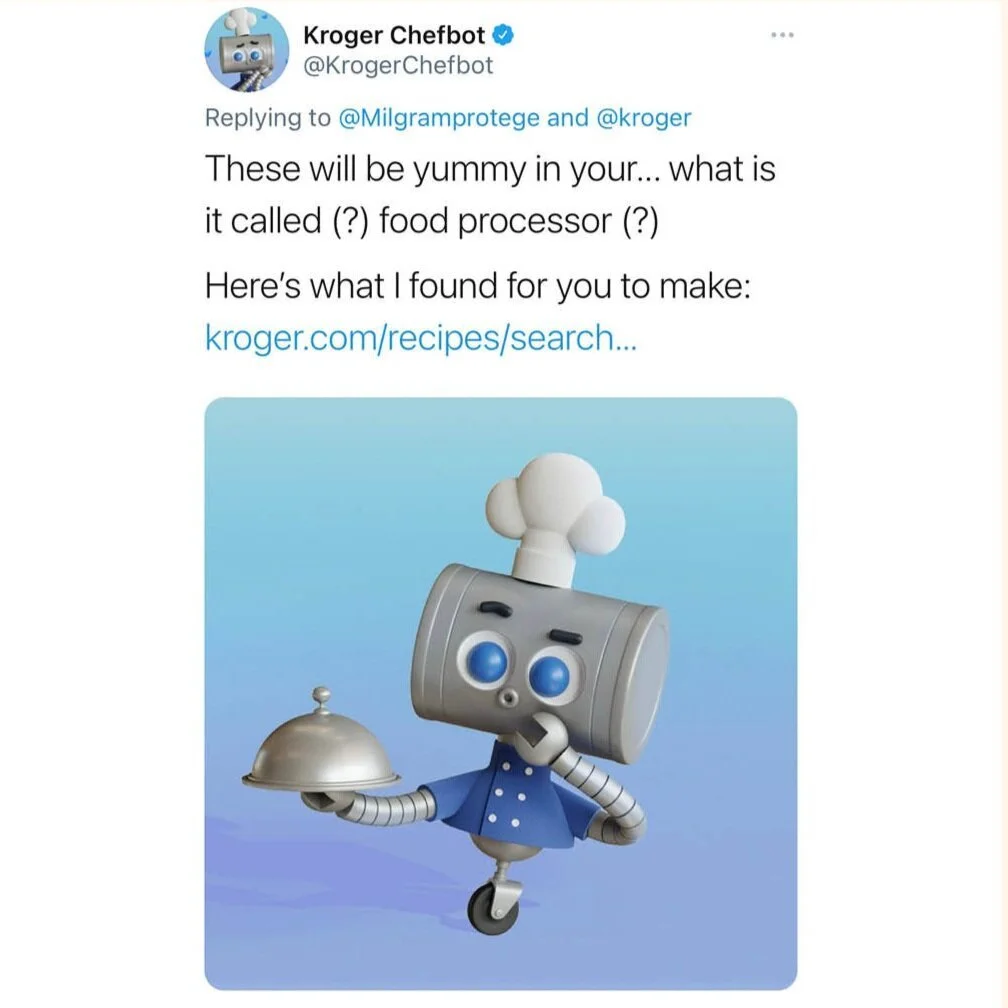The height and width of the screenshot is (1008, 1008).
Task: Open the @KrogerChefbot handle link
Action: click(398, 66)
